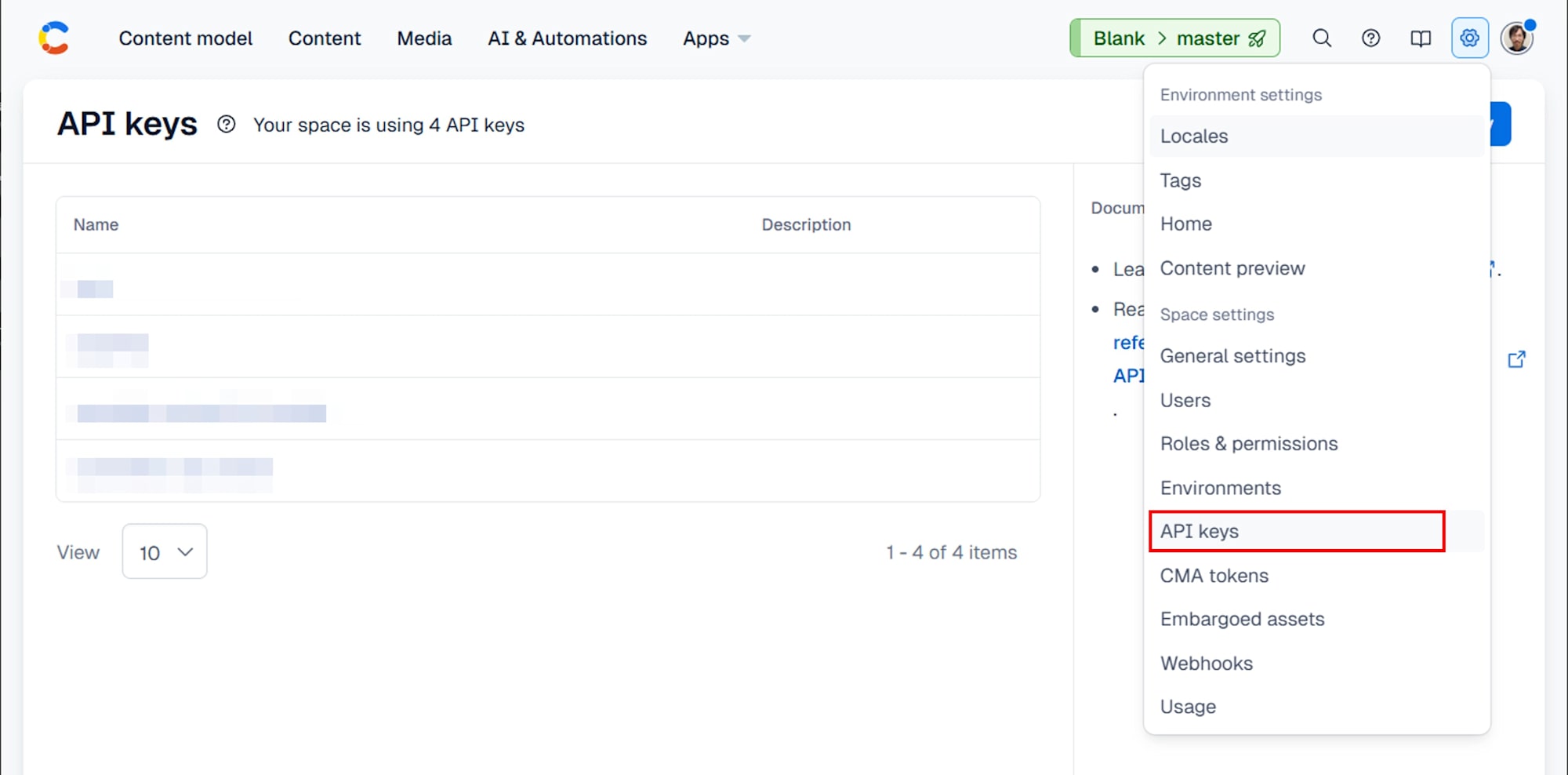Viewport: 1568px width, 775px height.
Task: Open the View items-per-page dropdown
Action: 165,552
